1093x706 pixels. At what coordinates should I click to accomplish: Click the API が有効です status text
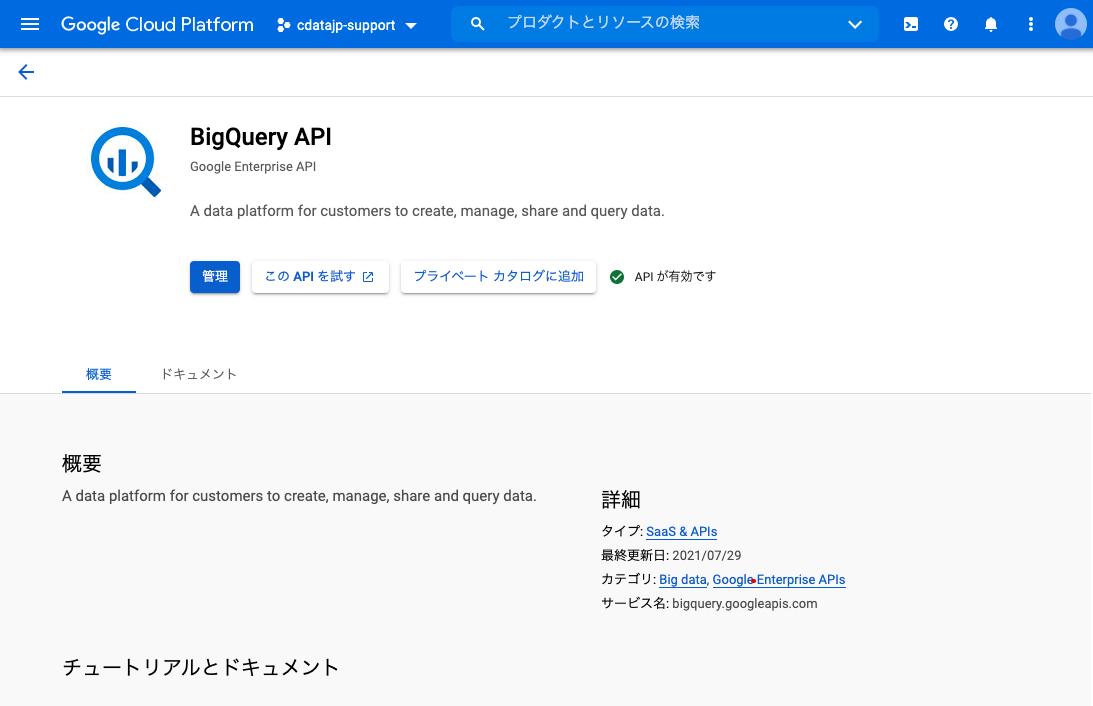tap(675, 277)
